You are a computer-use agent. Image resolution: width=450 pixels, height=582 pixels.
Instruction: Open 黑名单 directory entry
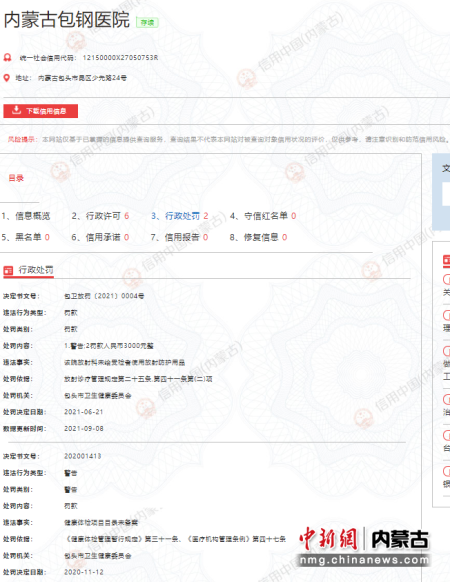pos(26,237)
